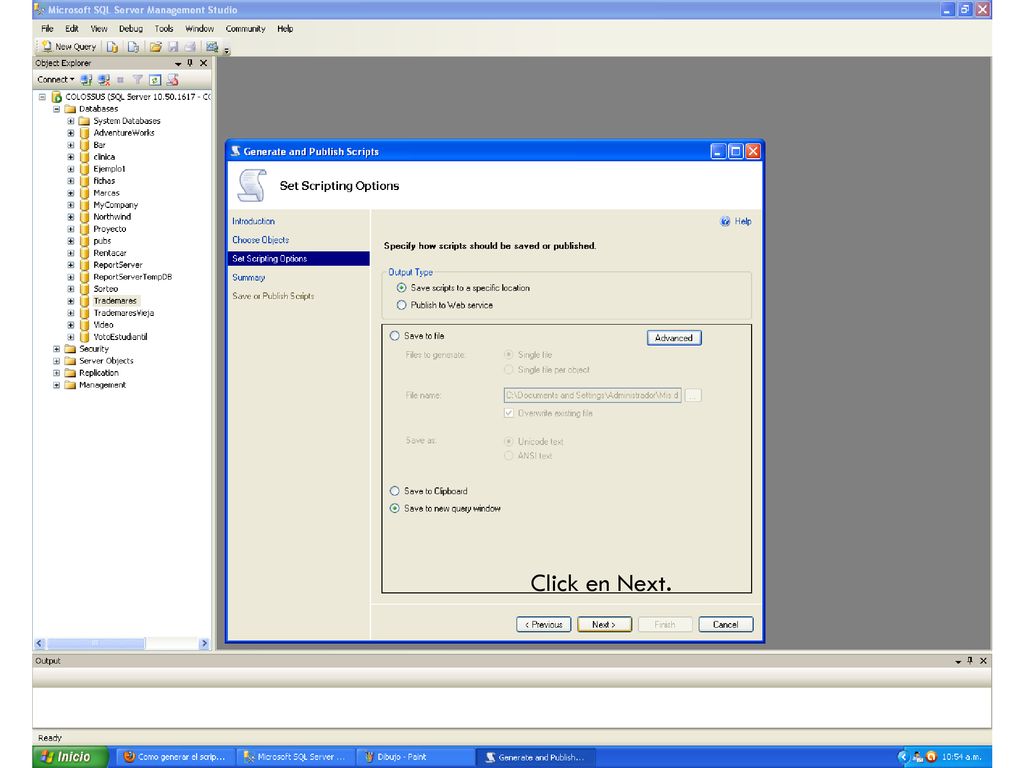1024x768 pixels.
Task: Click the Management folder icon
Action: click(71, 385)
